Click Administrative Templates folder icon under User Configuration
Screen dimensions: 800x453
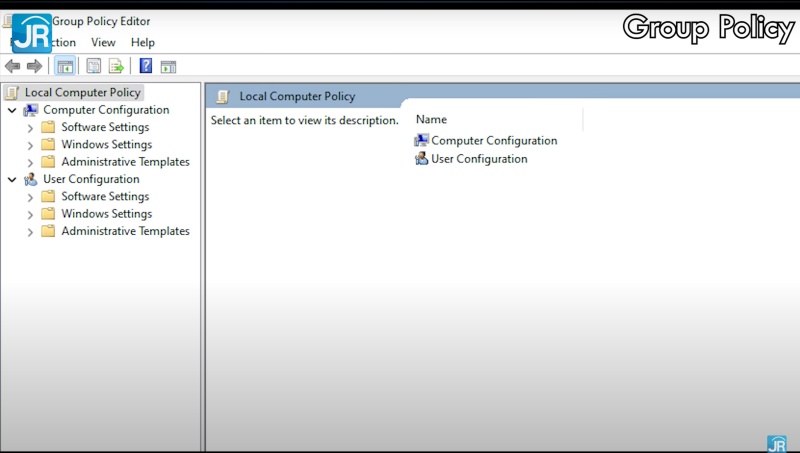coord(48,231)
